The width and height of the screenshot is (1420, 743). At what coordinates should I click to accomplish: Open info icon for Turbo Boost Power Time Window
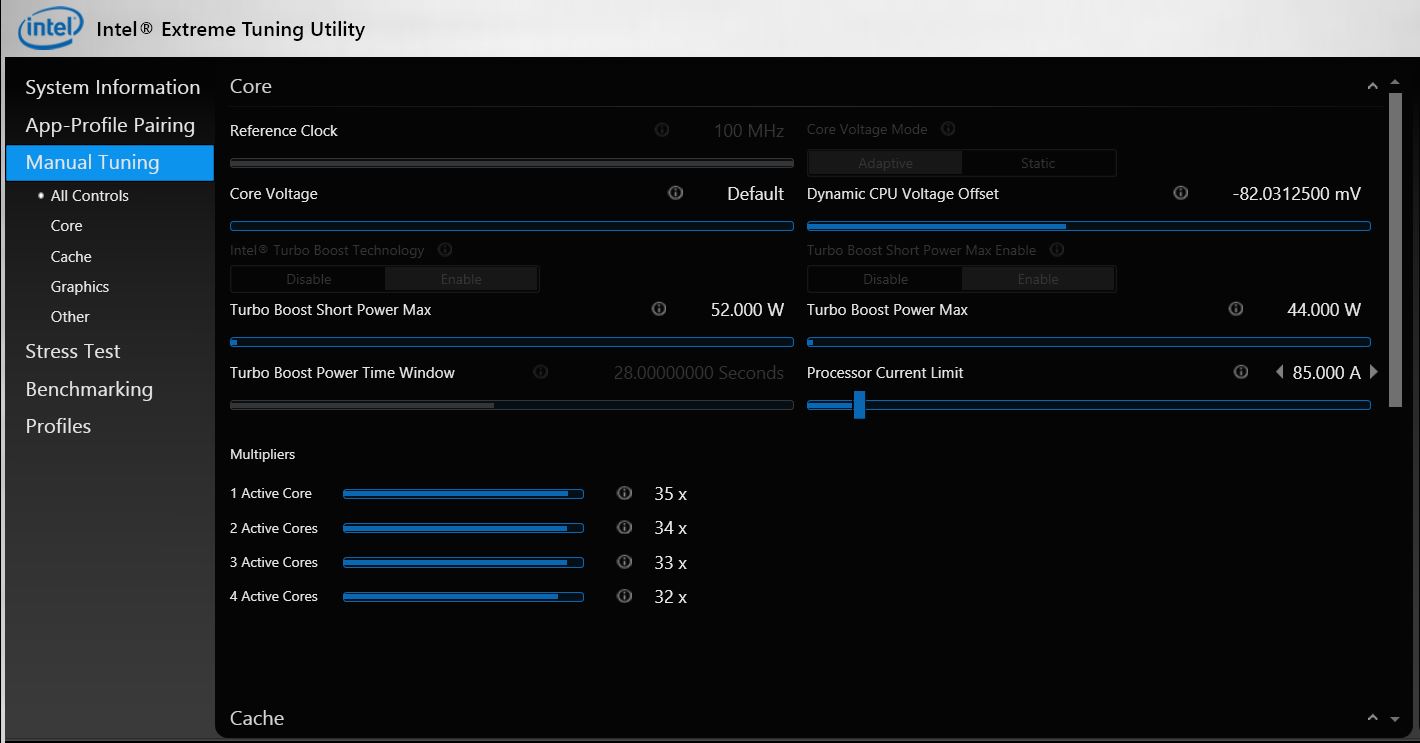pos(541,372)
